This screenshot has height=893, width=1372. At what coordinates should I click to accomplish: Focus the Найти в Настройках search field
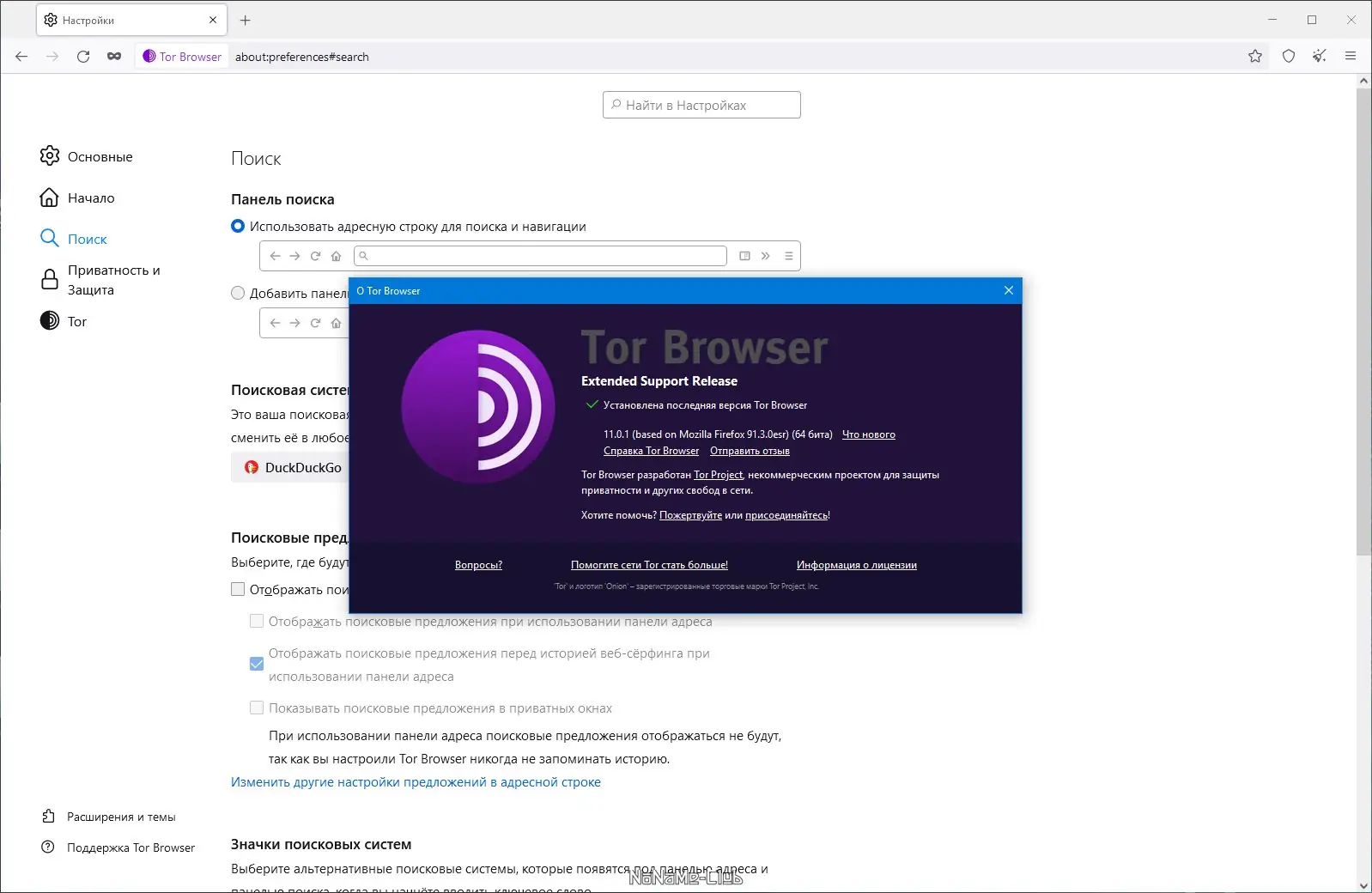(x=701, y=105)
